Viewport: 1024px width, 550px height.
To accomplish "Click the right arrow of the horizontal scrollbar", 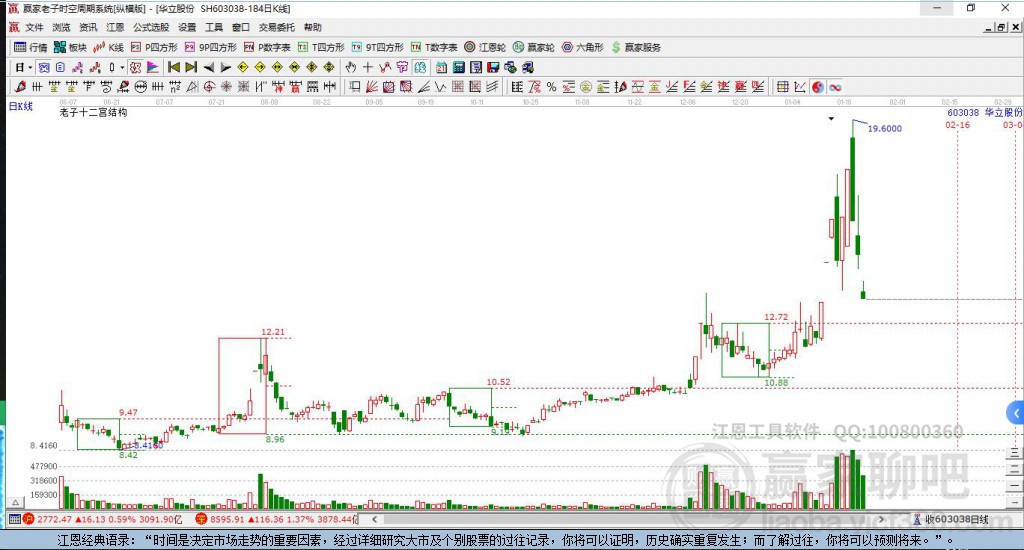I will tap(881, 519).
